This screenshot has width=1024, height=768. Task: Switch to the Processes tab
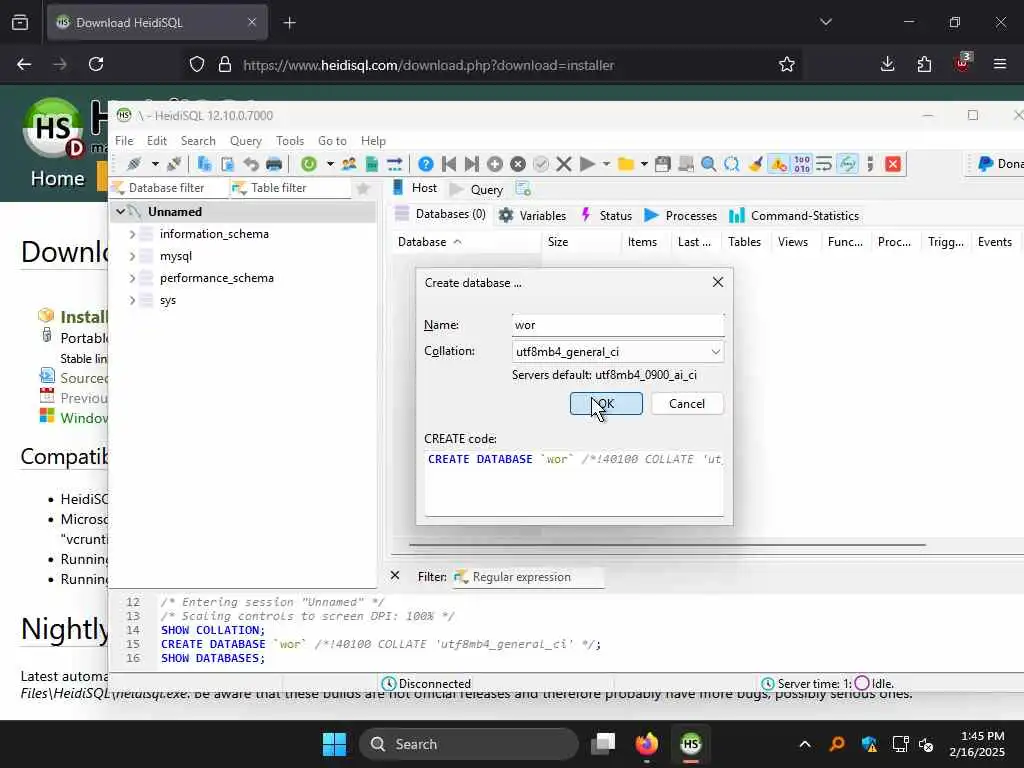(x=681, y=216)
